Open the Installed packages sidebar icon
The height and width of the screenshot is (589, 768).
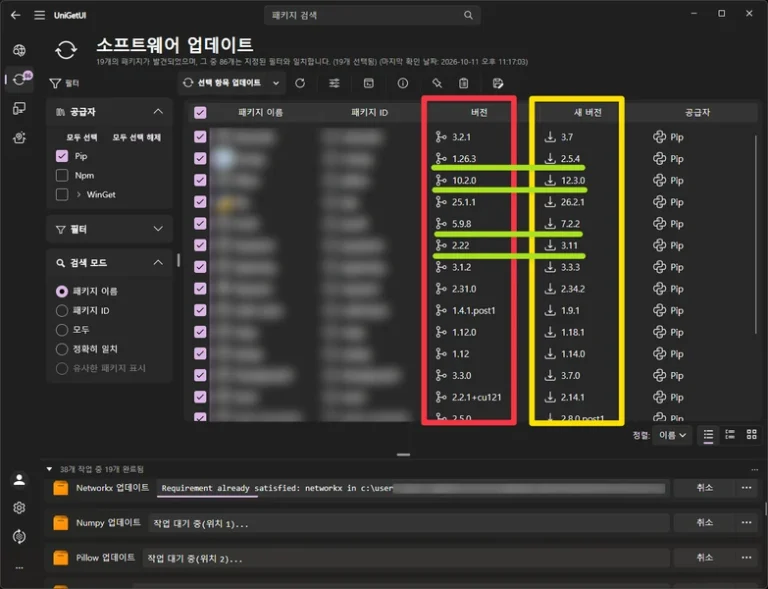coord(19,108)
